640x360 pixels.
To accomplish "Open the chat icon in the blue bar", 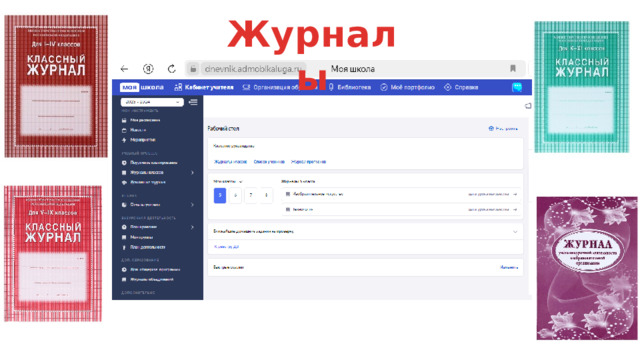I will [517, 87].
